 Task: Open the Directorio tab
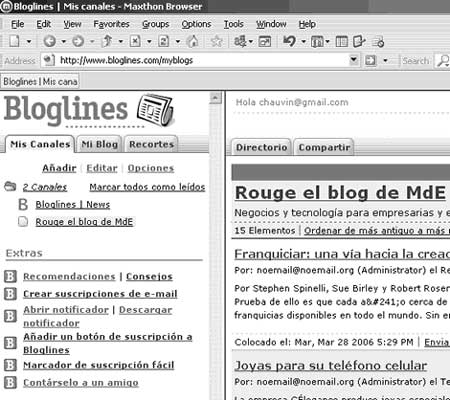[x=261, y=147]
